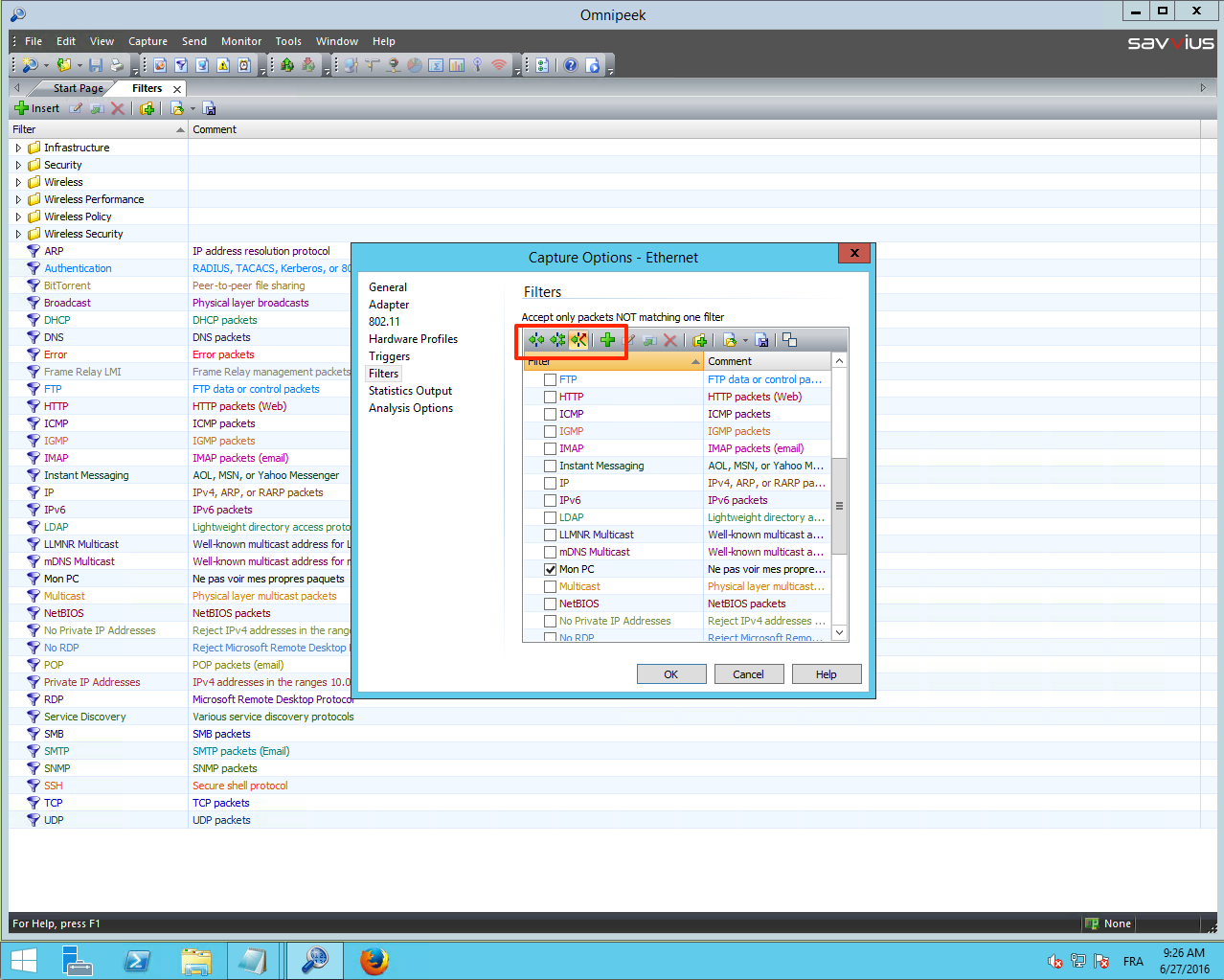Click the New Capture magnifier icon in main toolbar
Screen dimensions: 1224x980
pyautogui.click(x=30, y=65)
